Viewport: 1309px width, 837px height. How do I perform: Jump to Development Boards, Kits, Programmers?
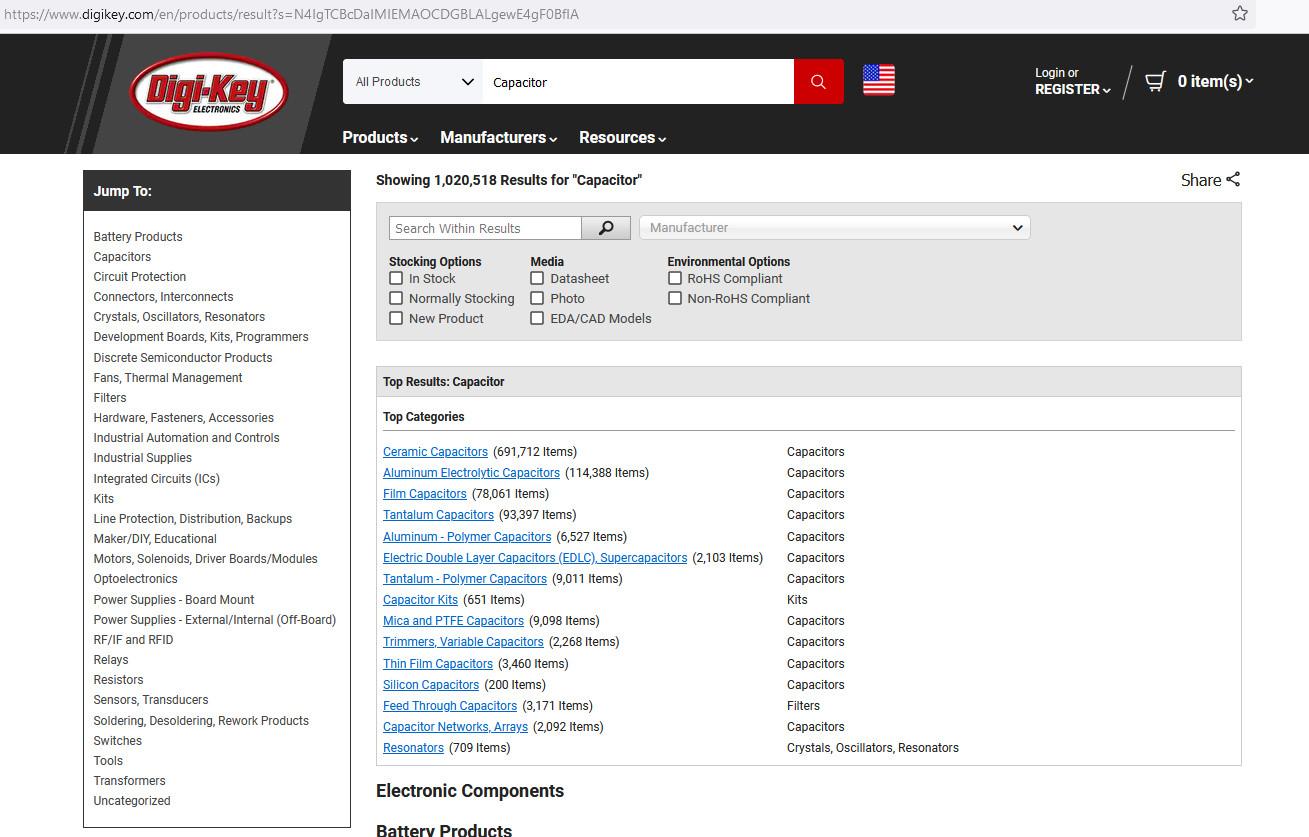(201, 337)
